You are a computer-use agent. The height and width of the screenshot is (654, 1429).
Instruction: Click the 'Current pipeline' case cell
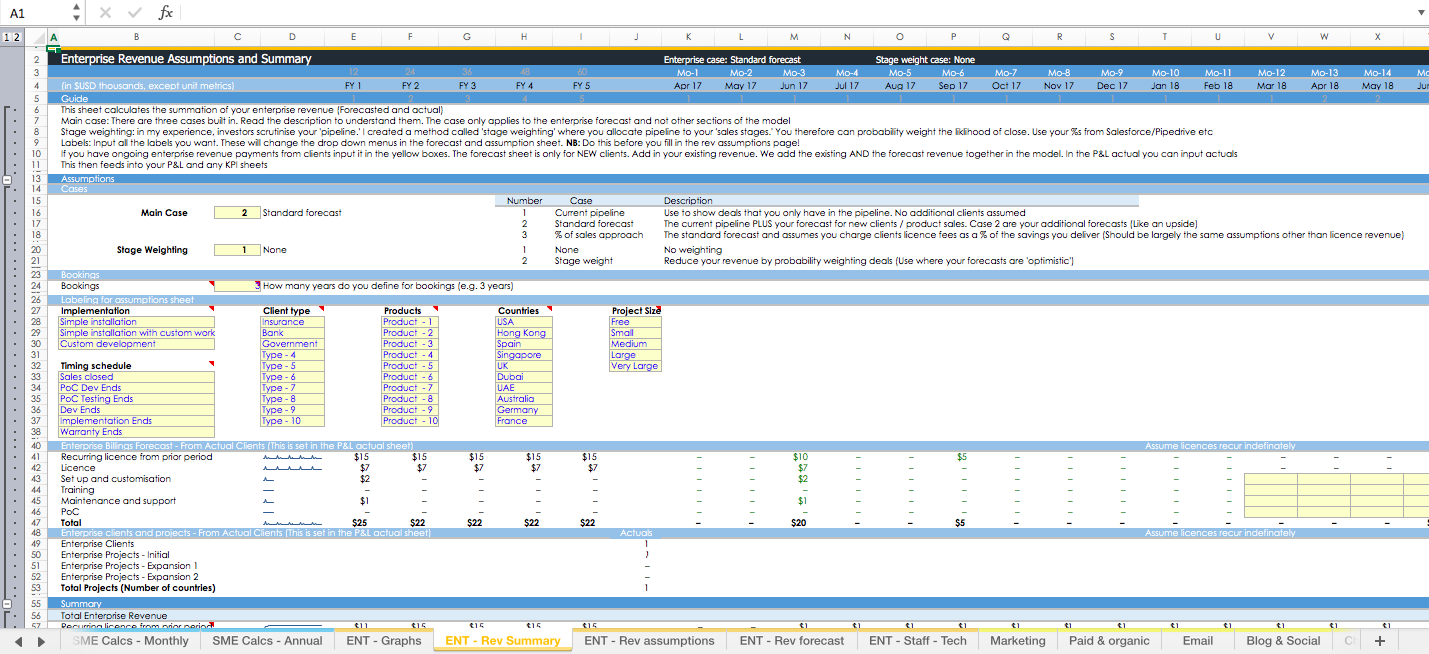pos(590,213)
